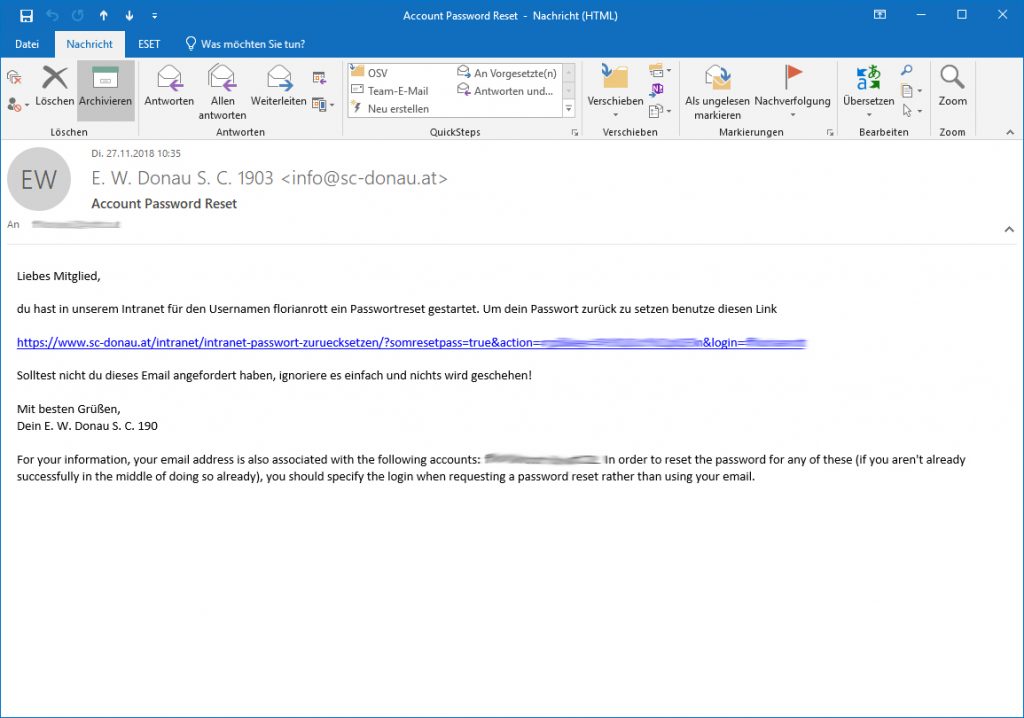This screenshot has height=718, width=1024.
Task: Click the 'Solltest nicht du dieses Email' sentence
Action: 274,376
